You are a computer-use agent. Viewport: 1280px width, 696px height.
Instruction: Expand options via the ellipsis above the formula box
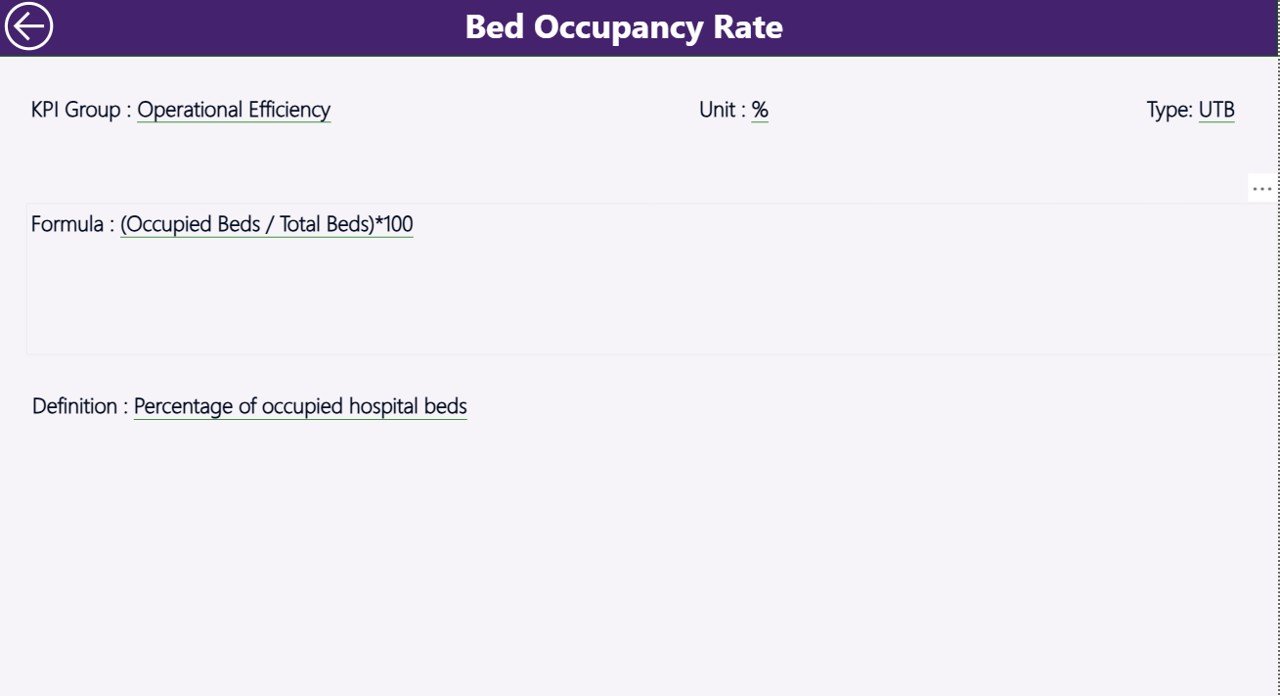tap(1262, 188)
